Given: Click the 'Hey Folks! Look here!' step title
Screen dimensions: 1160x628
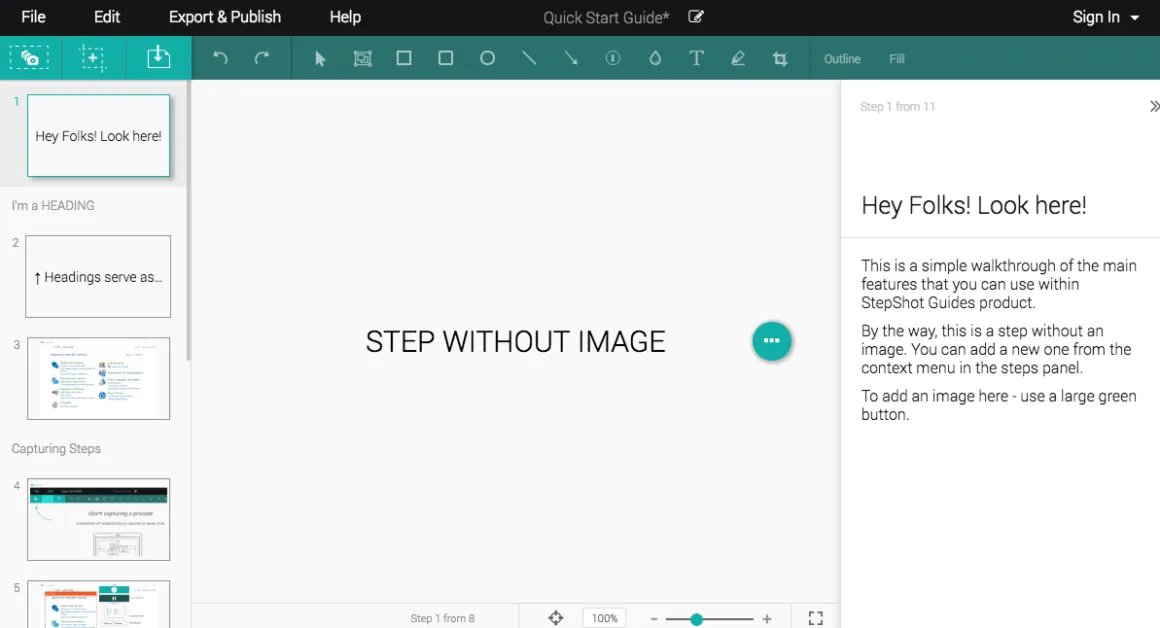Looking at the screenshot, I should point(974,205).
